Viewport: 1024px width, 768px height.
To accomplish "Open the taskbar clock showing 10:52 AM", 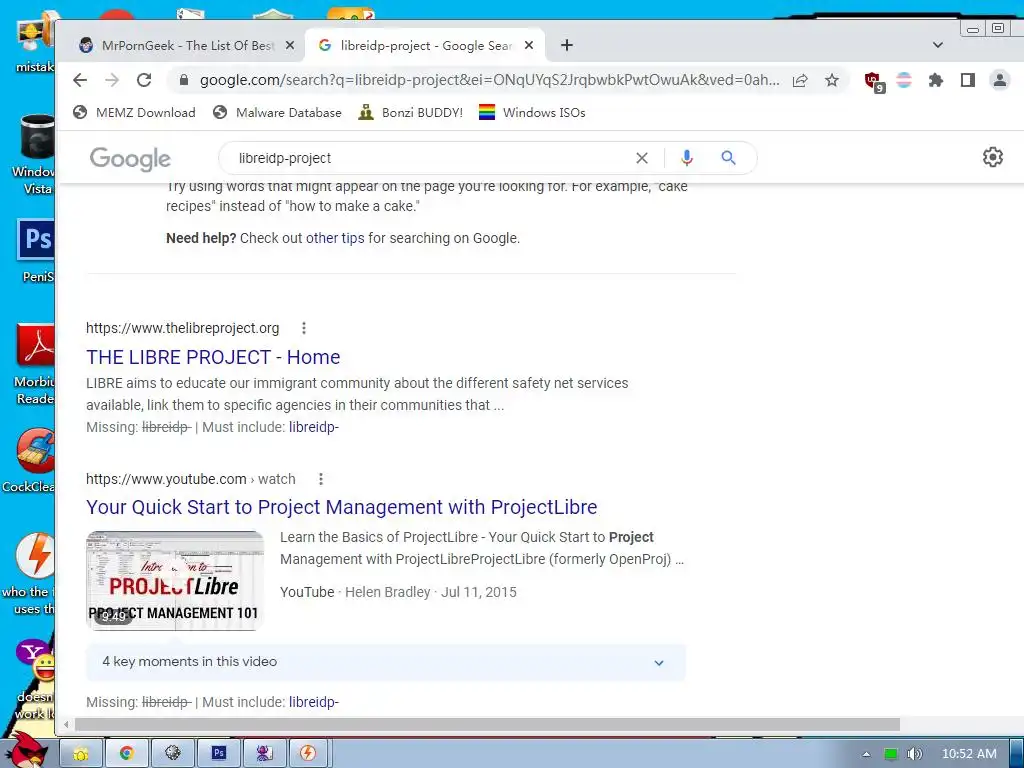I will click(969, 754).
